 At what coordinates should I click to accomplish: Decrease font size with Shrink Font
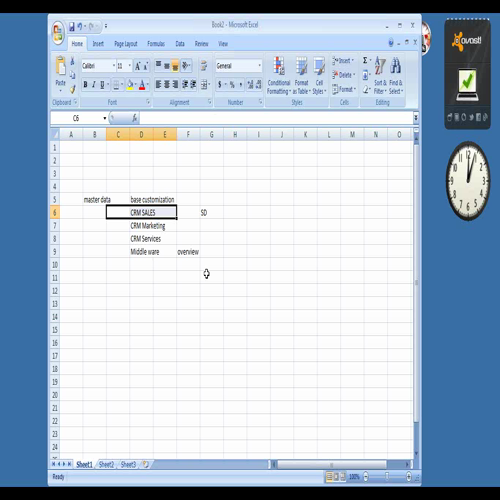[x=146, y=66]
